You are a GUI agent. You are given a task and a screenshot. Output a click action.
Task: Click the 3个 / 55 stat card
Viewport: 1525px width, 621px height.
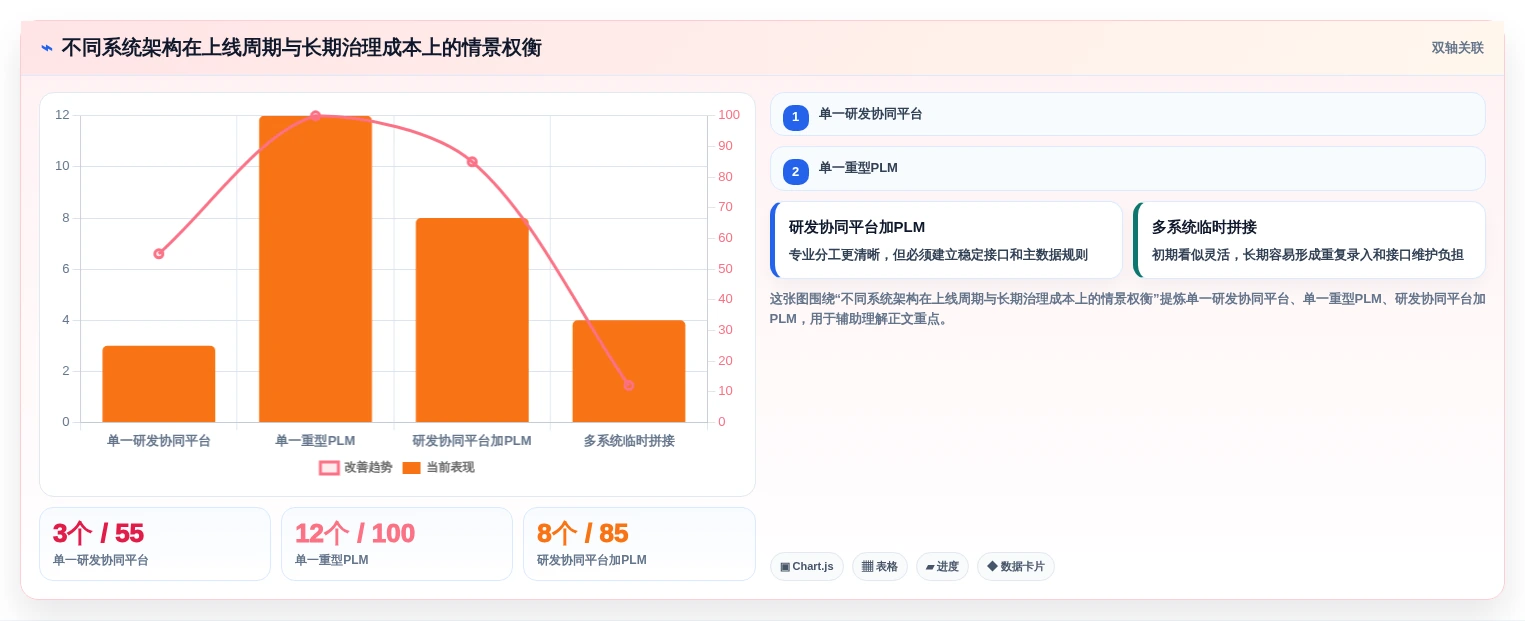tap(155, 544)
